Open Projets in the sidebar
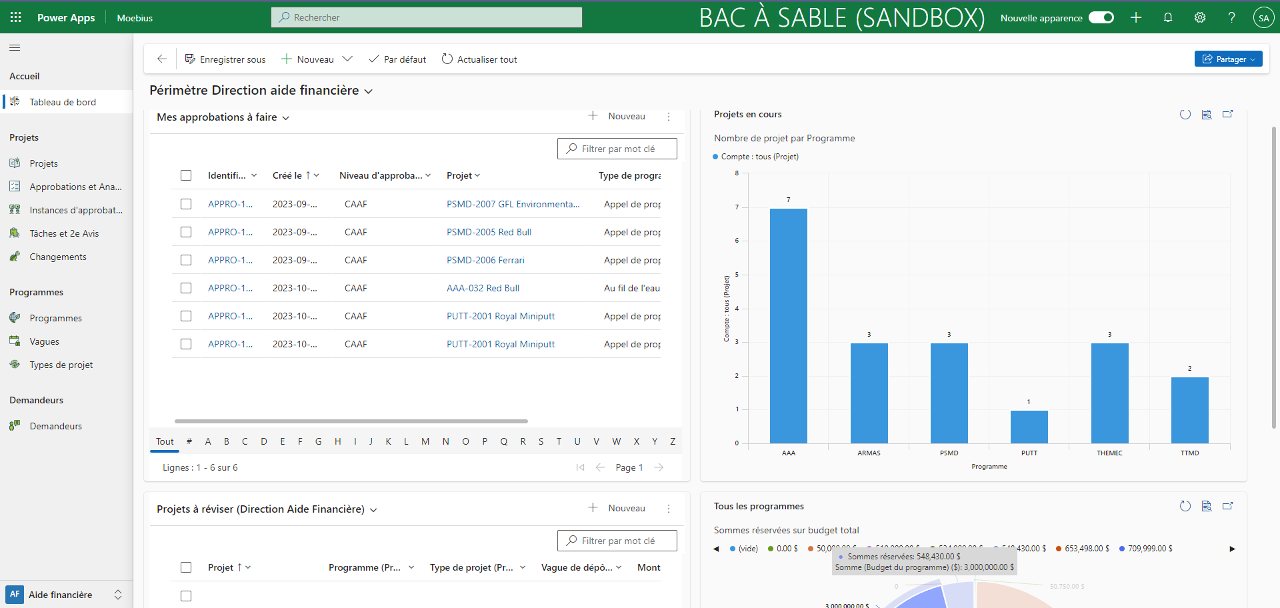 pos(68,163)
